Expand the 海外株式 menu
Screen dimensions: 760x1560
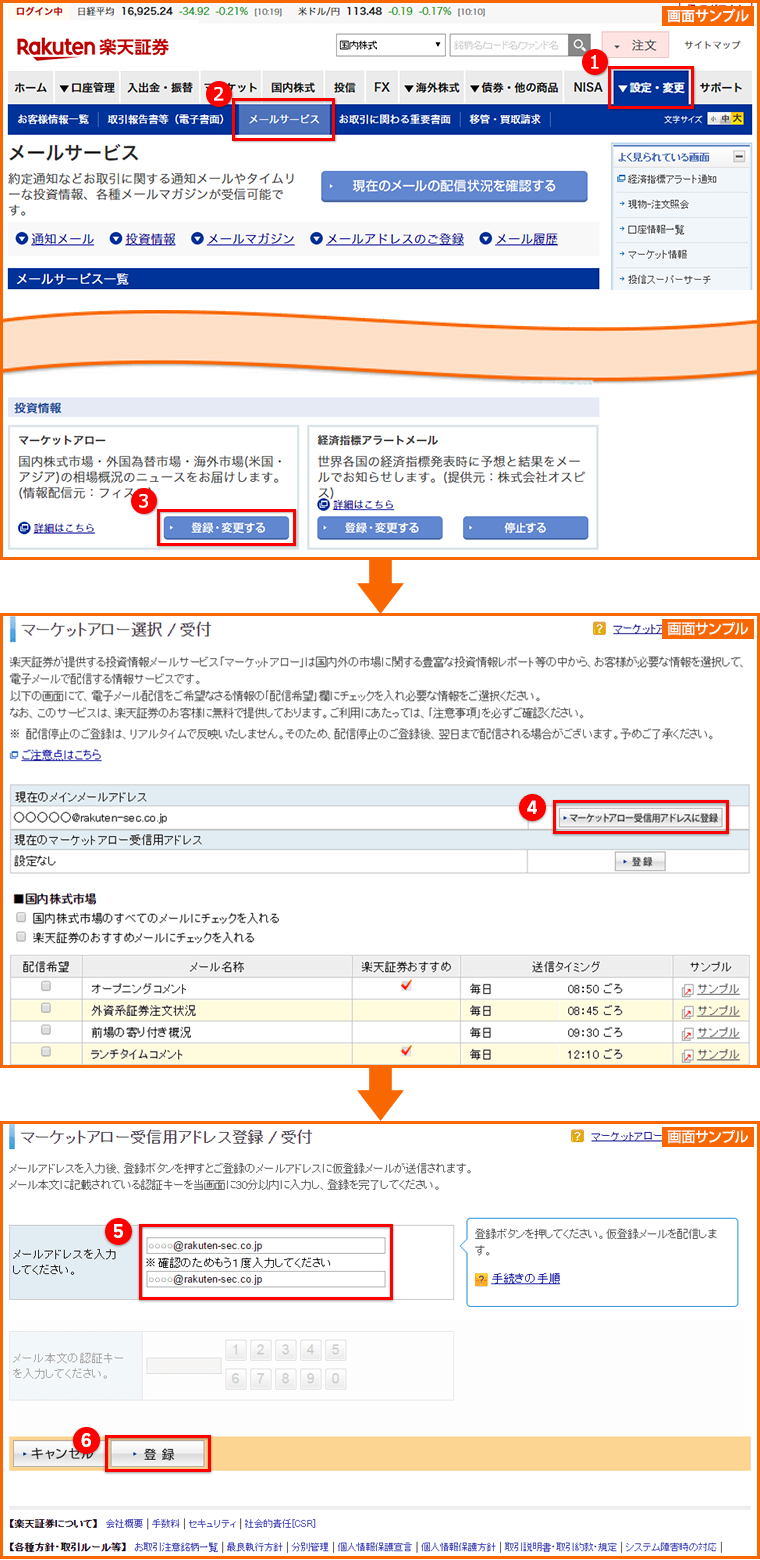(432, 88)
